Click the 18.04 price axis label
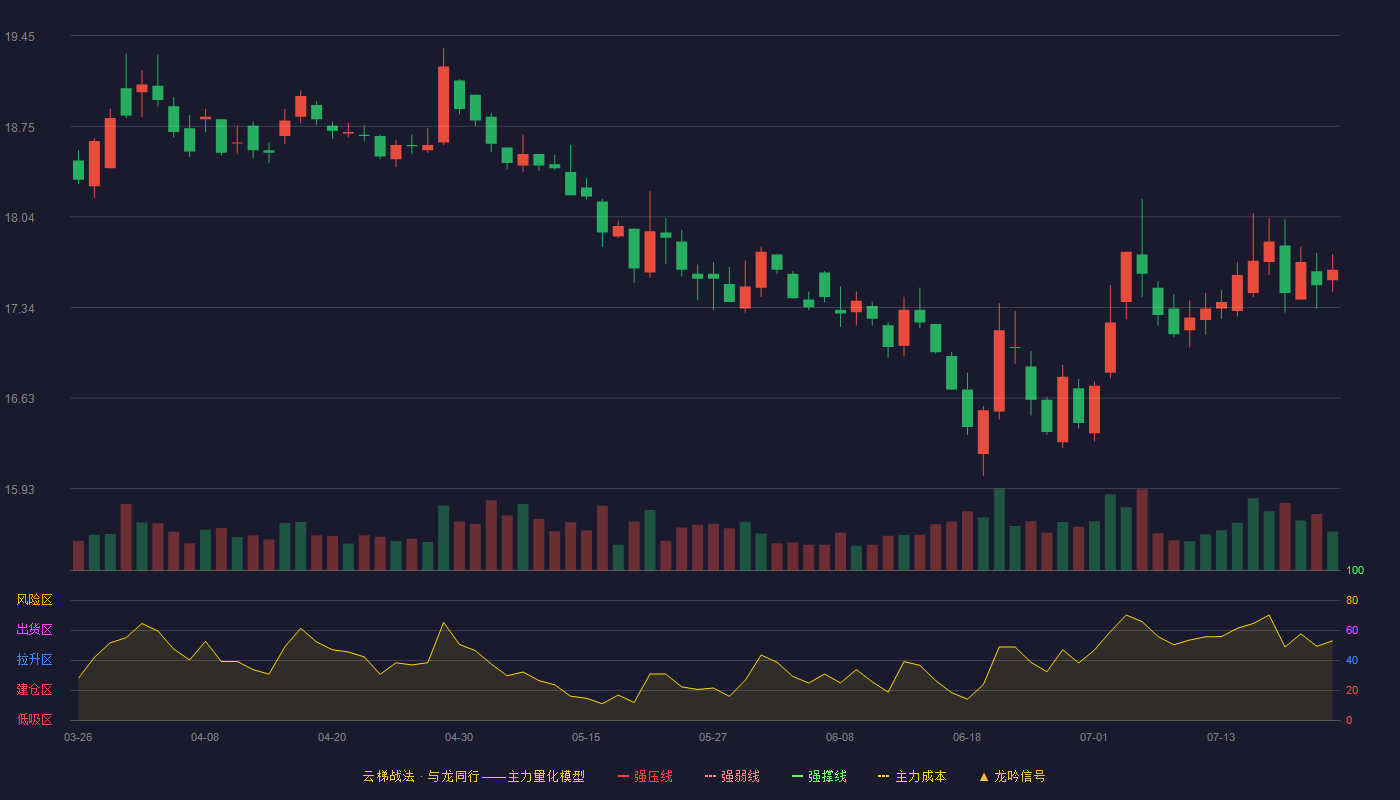1400x800 pixels. [20, 218]
